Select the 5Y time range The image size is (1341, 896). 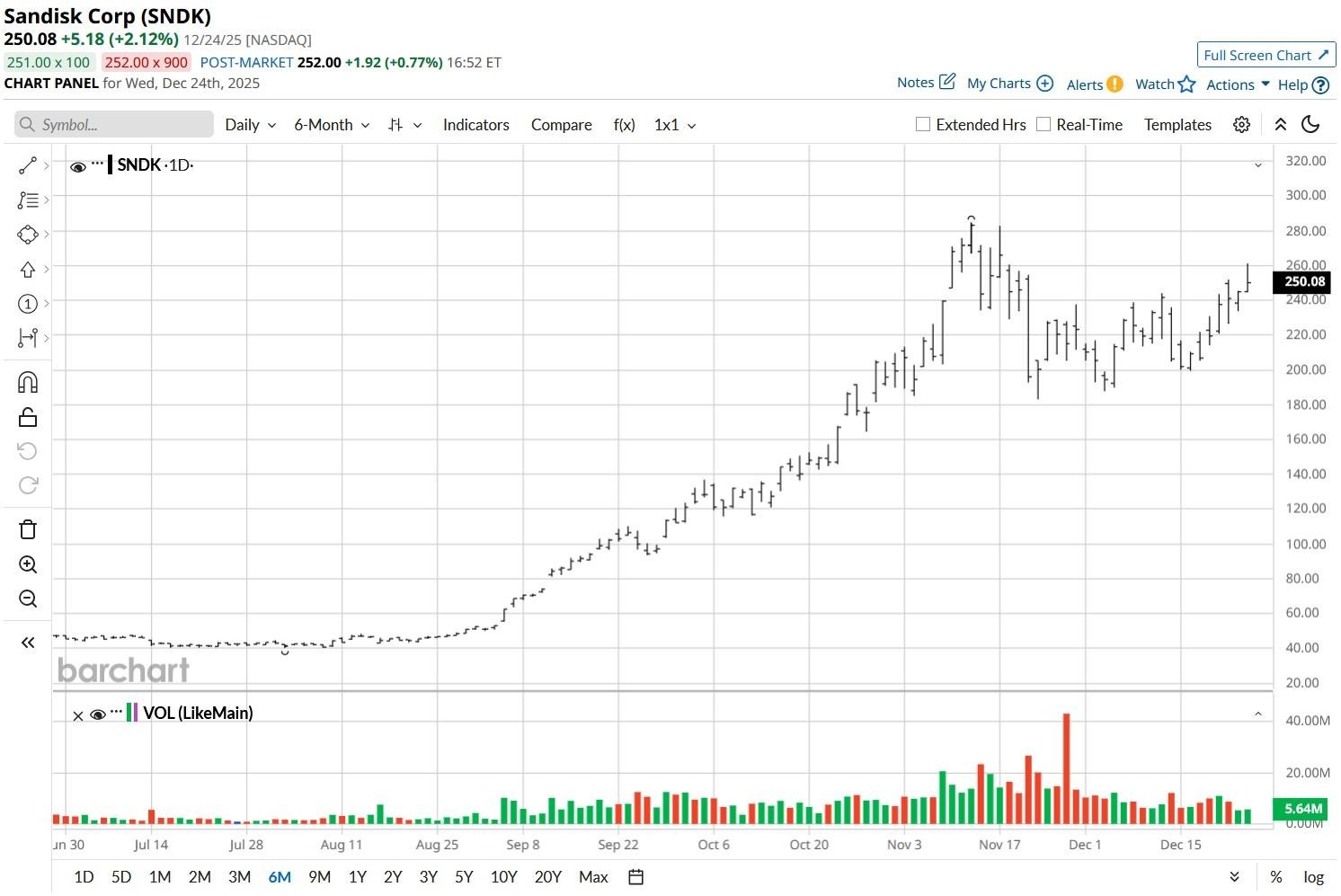point(464,877)
